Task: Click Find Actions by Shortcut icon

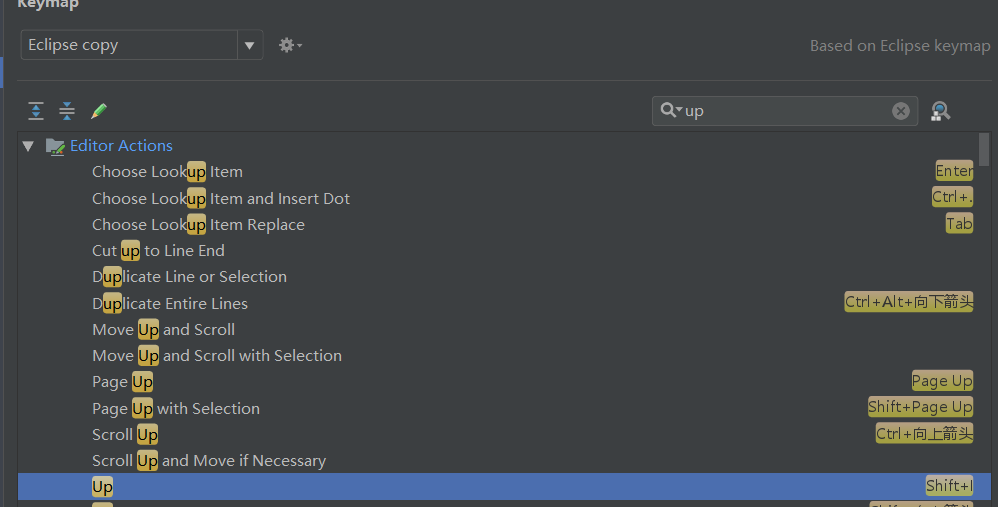Action: (x=940, y=111)
